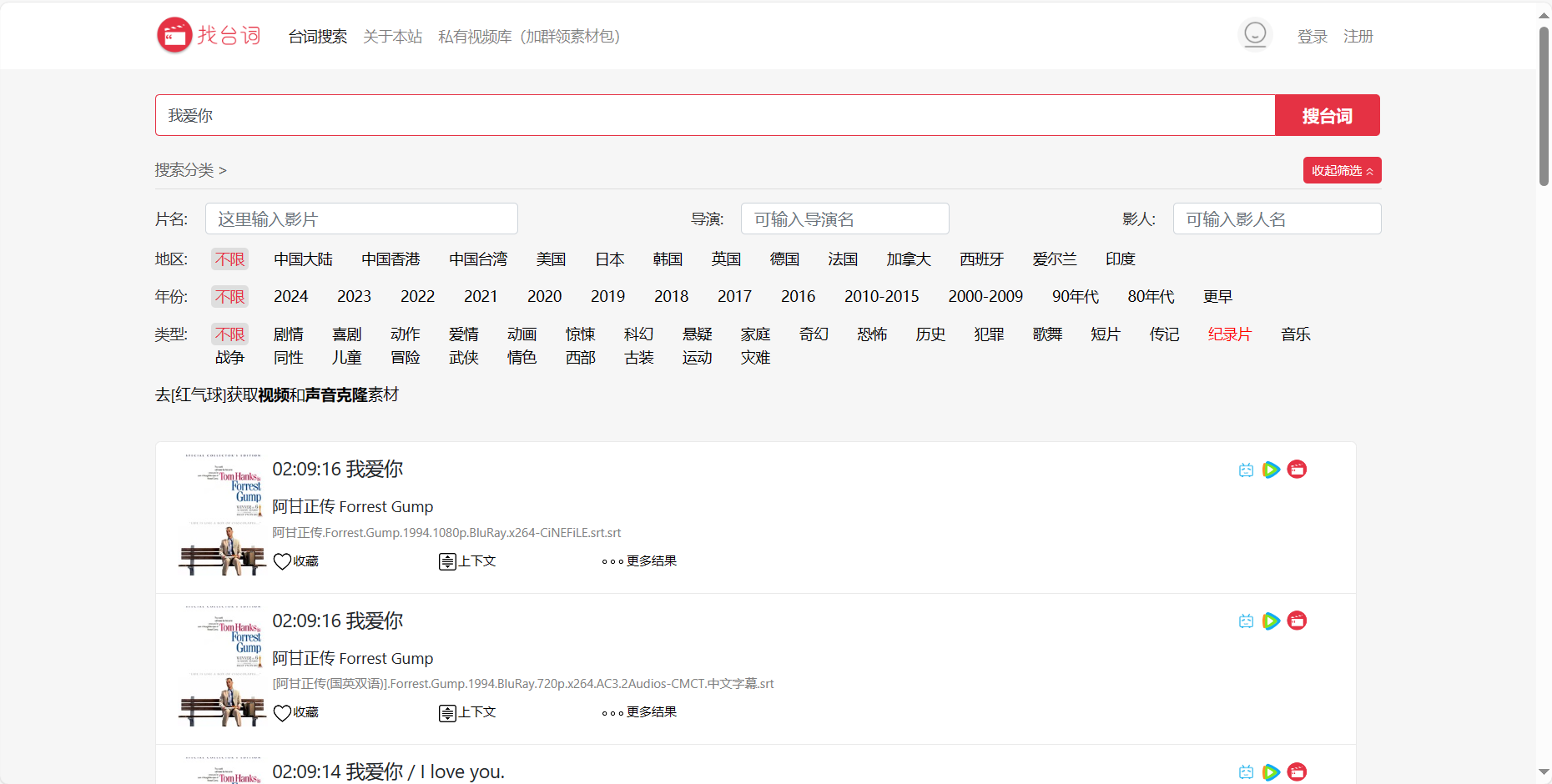
Task: Filter region by 中国大陆
Action: pos(303,259)
